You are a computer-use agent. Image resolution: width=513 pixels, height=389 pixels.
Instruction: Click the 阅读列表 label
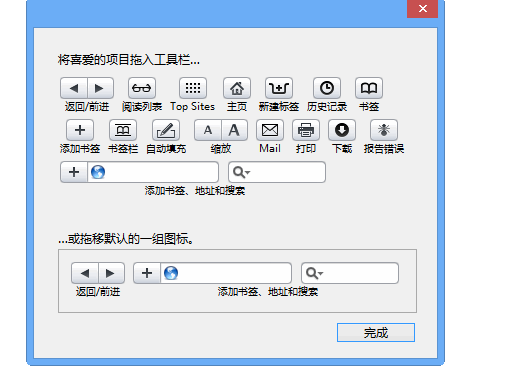[x=142, y=107]
